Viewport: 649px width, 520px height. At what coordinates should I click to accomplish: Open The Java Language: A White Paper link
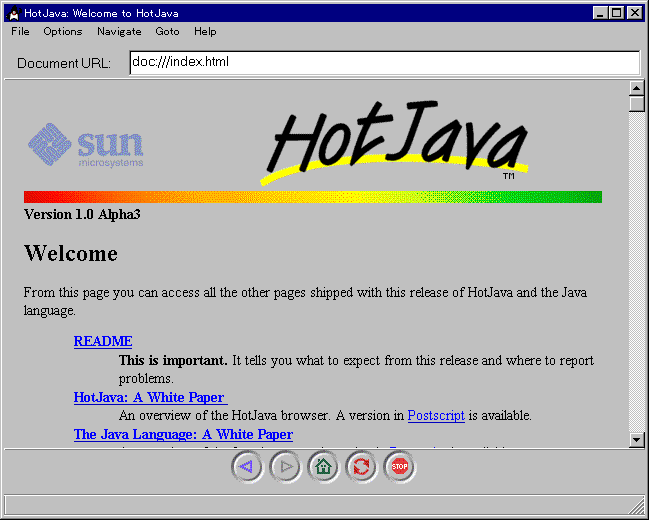point(183,434)
